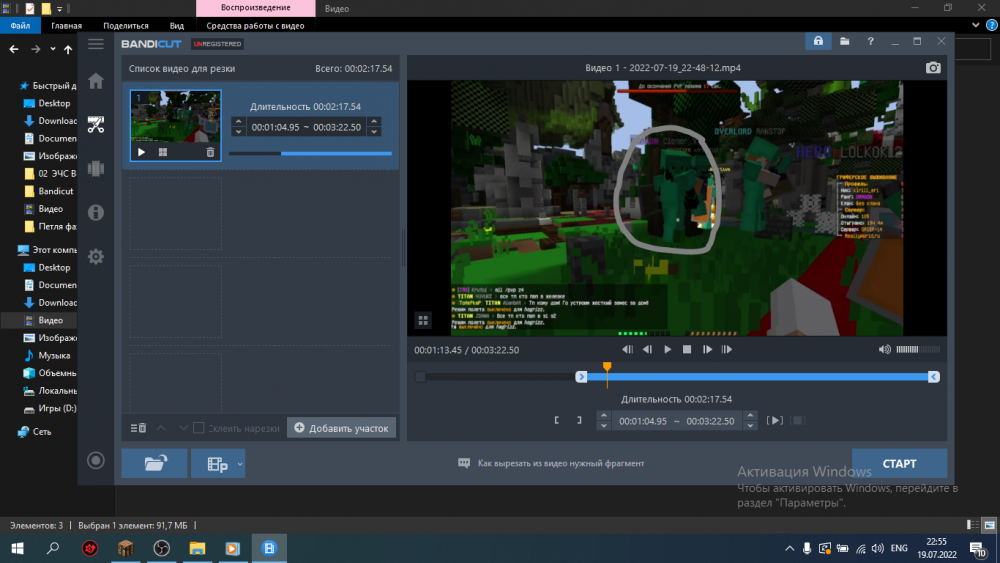
Task: Open OBS Studio from taskbar
Action: pos(161,548)
